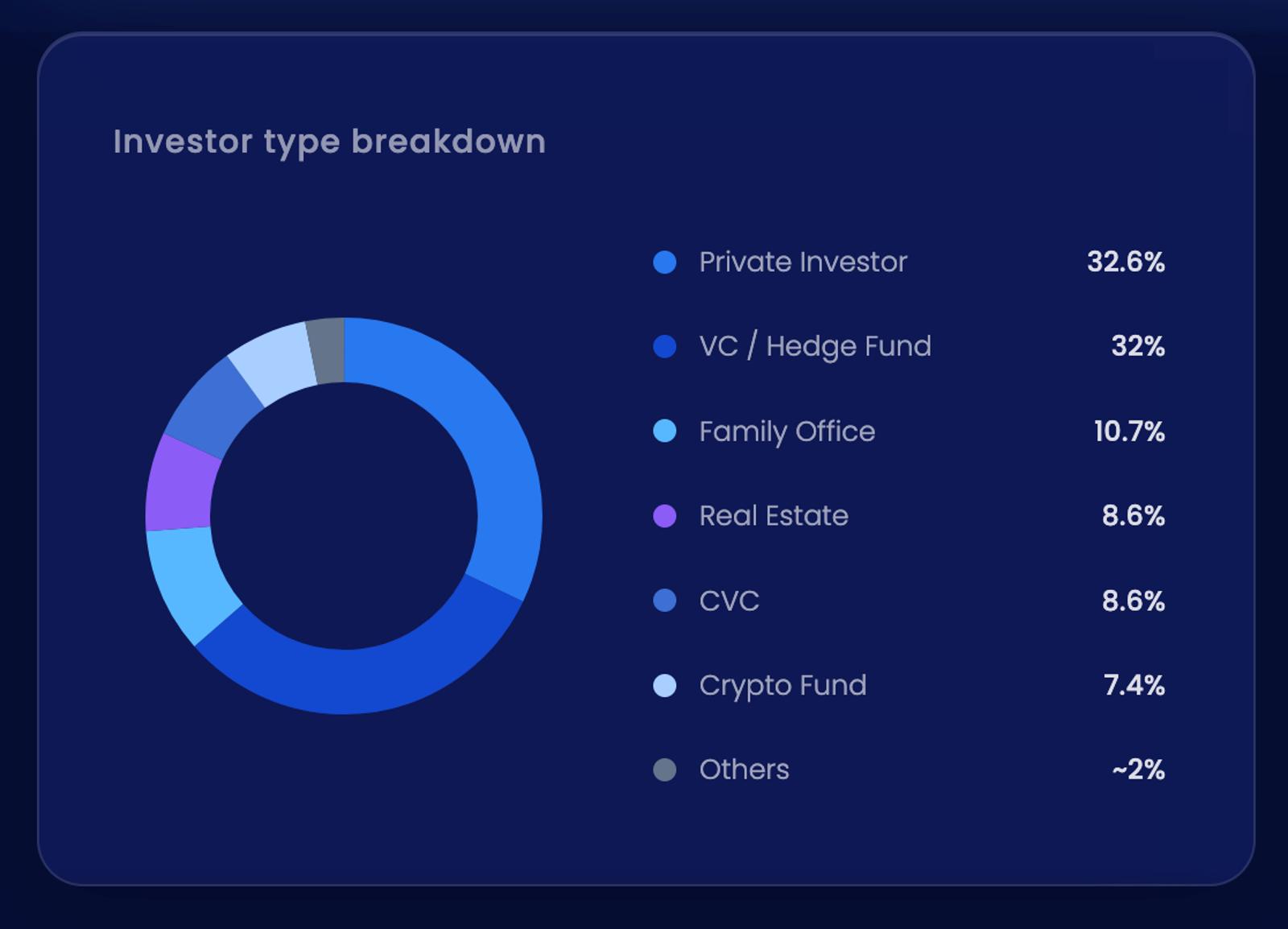Click the "Private Investor" legend label

pos(803,262)
